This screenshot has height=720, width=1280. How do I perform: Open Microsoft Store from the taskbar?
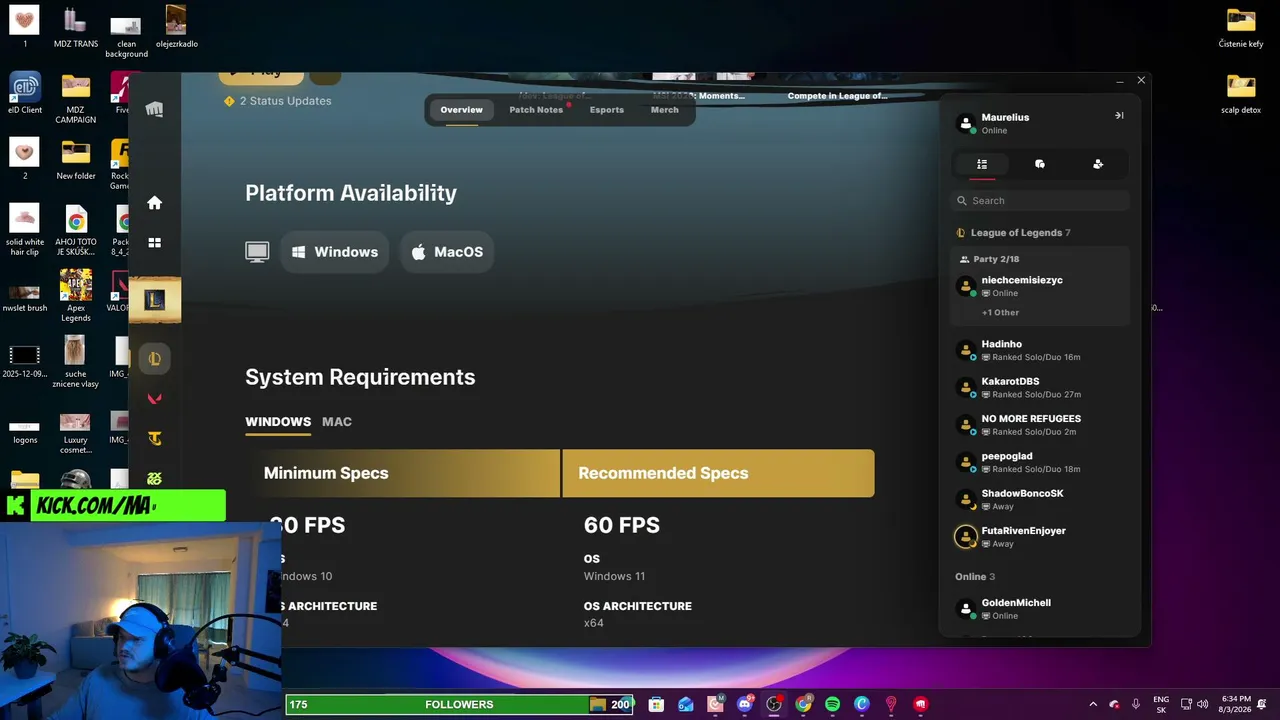point(656,704)
